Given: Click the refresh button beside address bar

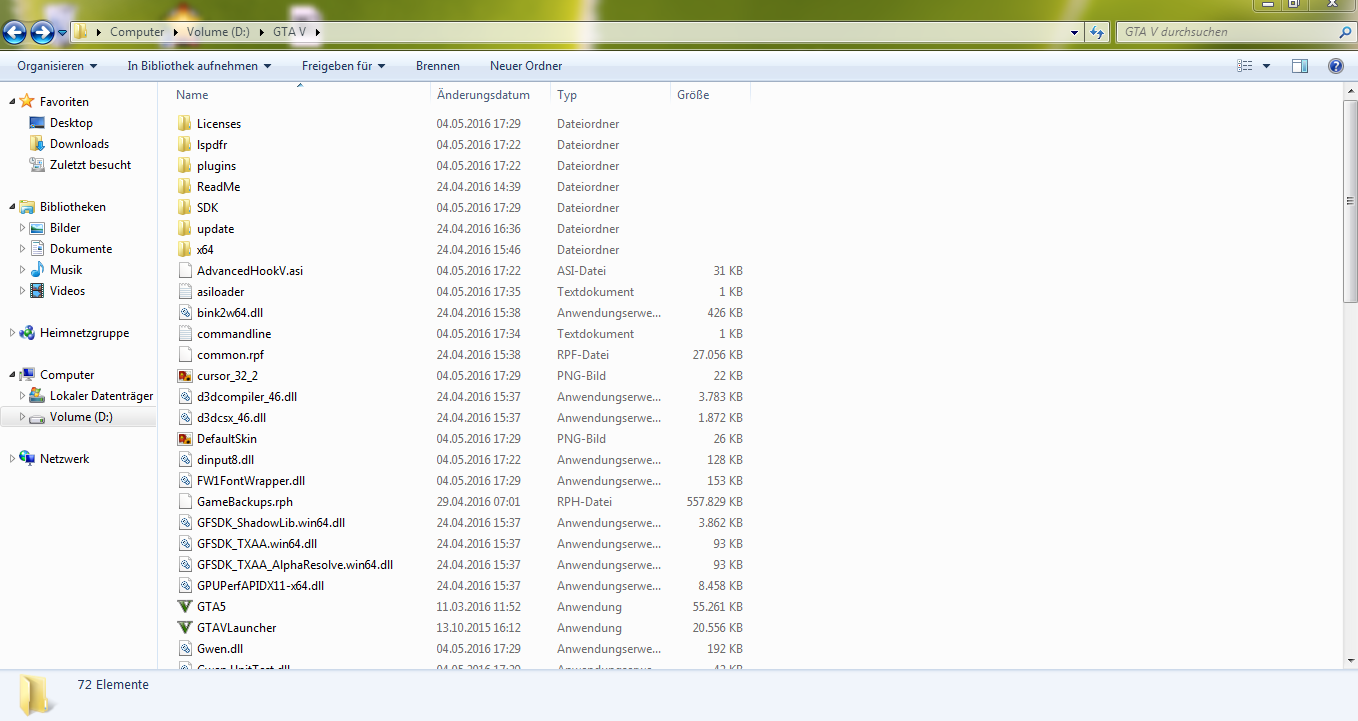Looking at the screenshot, I should (x=1098, y=32).
